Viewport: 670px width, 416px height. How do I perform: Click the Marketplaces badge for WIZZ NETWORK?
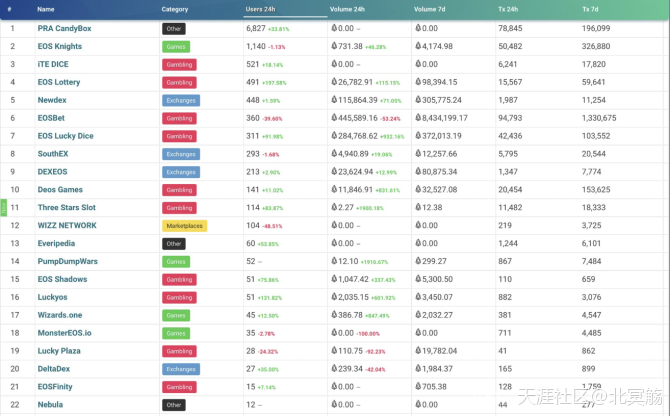[184, 226]
